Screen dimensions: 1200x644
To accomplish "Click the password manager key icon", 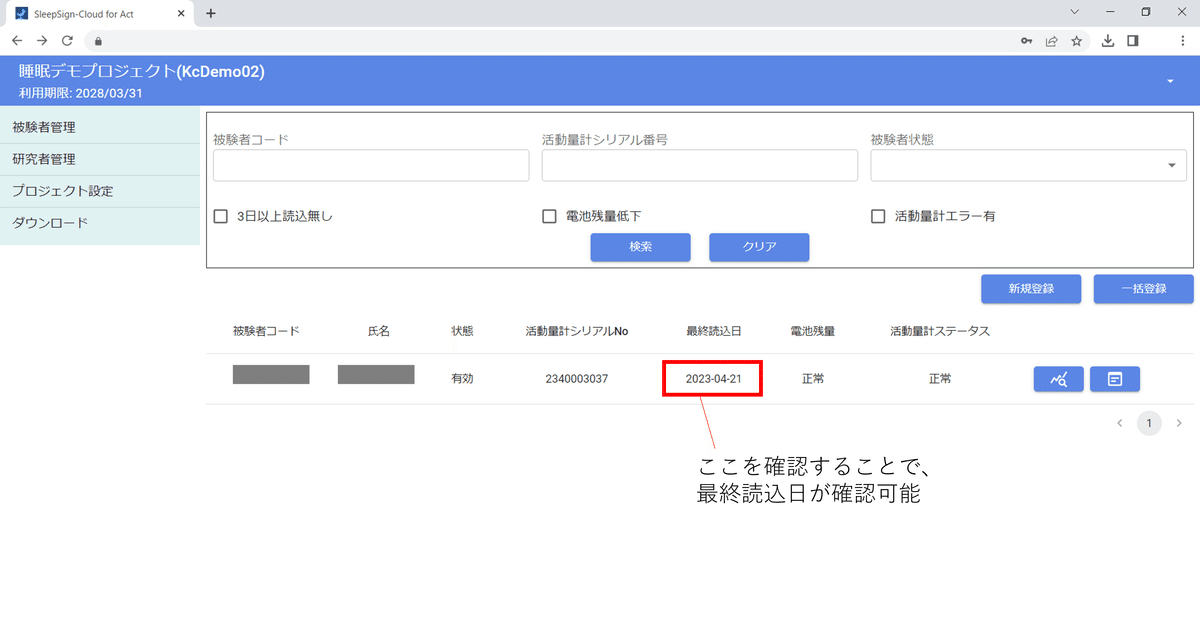I will pyautogui.click(x=1026, y=41).
